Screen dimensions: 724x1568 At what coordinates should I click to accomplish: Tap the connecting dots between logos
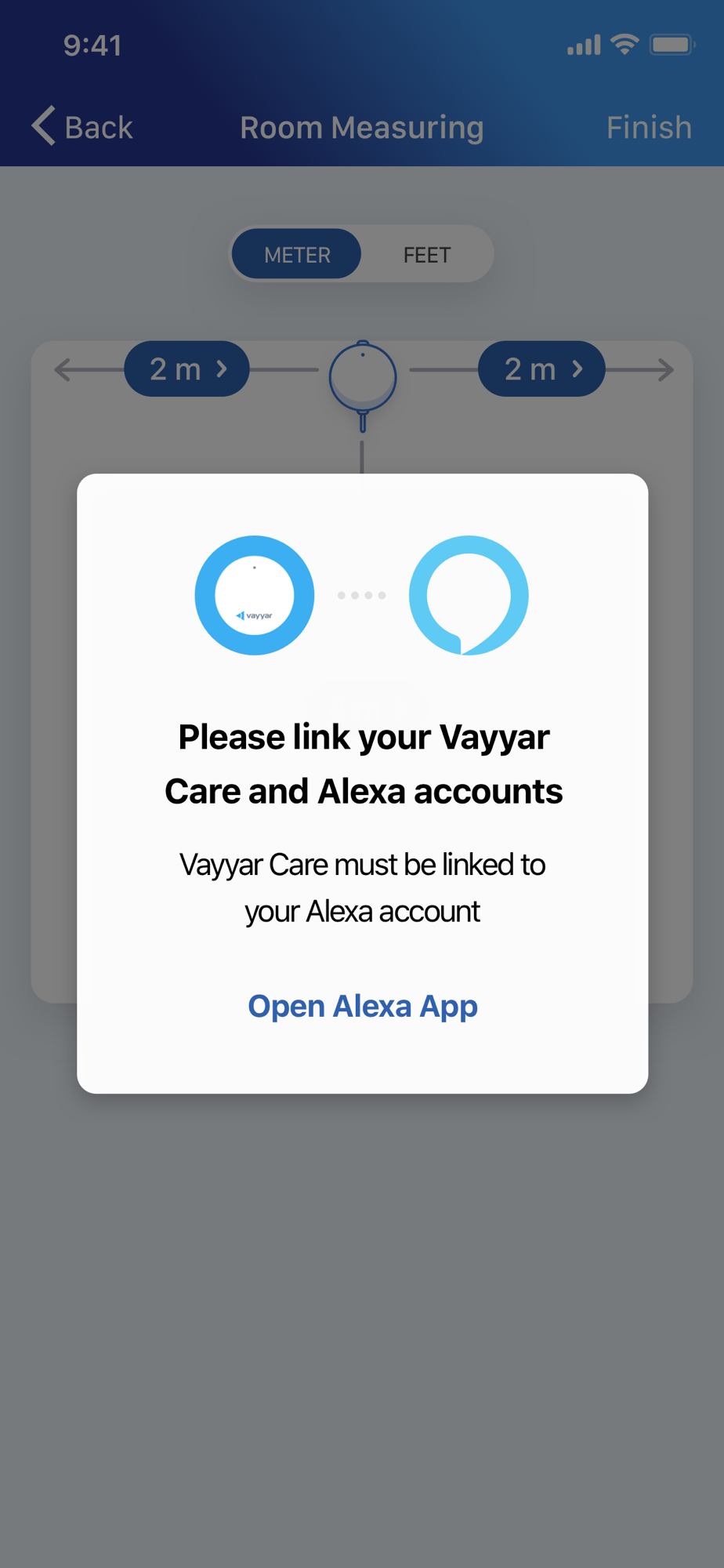[362, 595]
